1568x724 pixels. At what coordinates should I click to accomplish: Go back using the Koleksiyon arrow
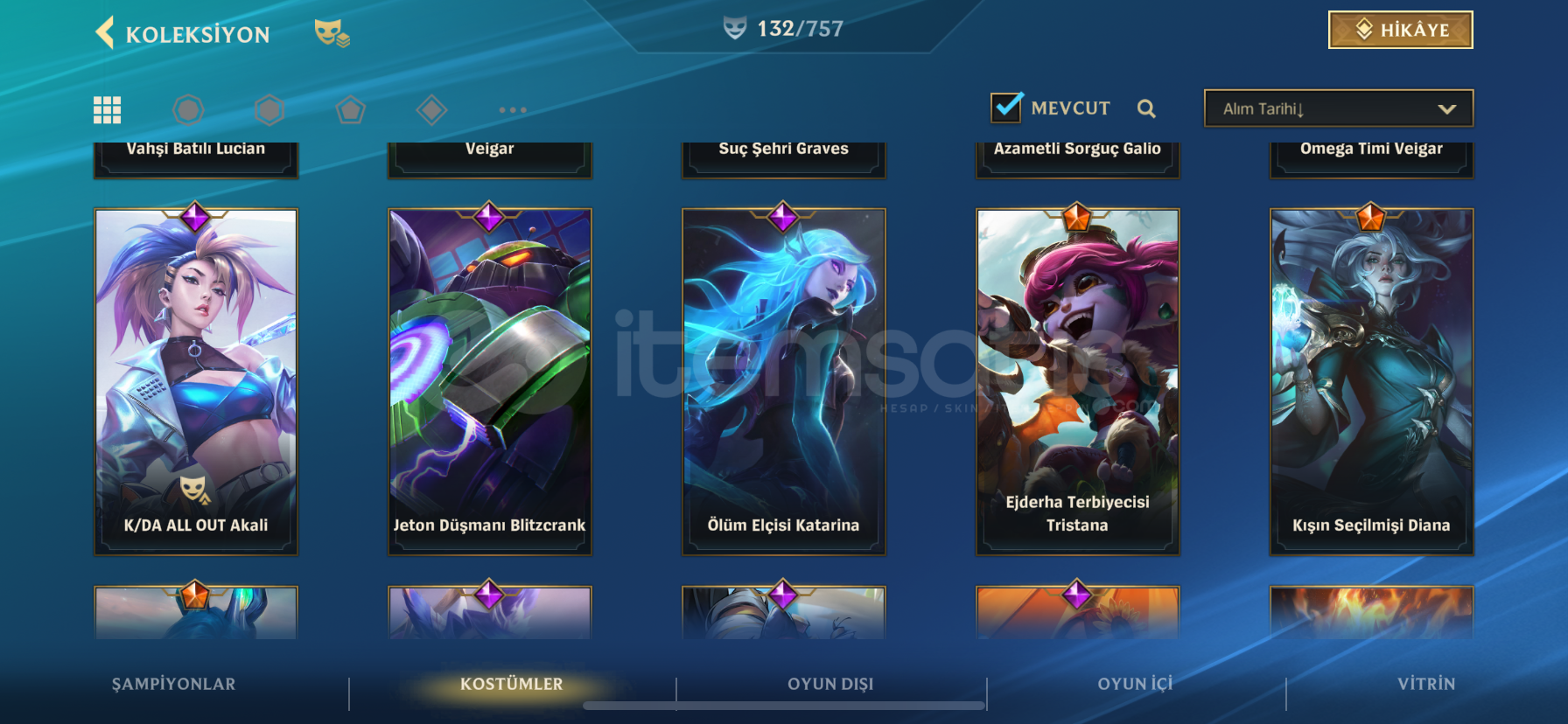pyautogui.click(x=105, y=32)
